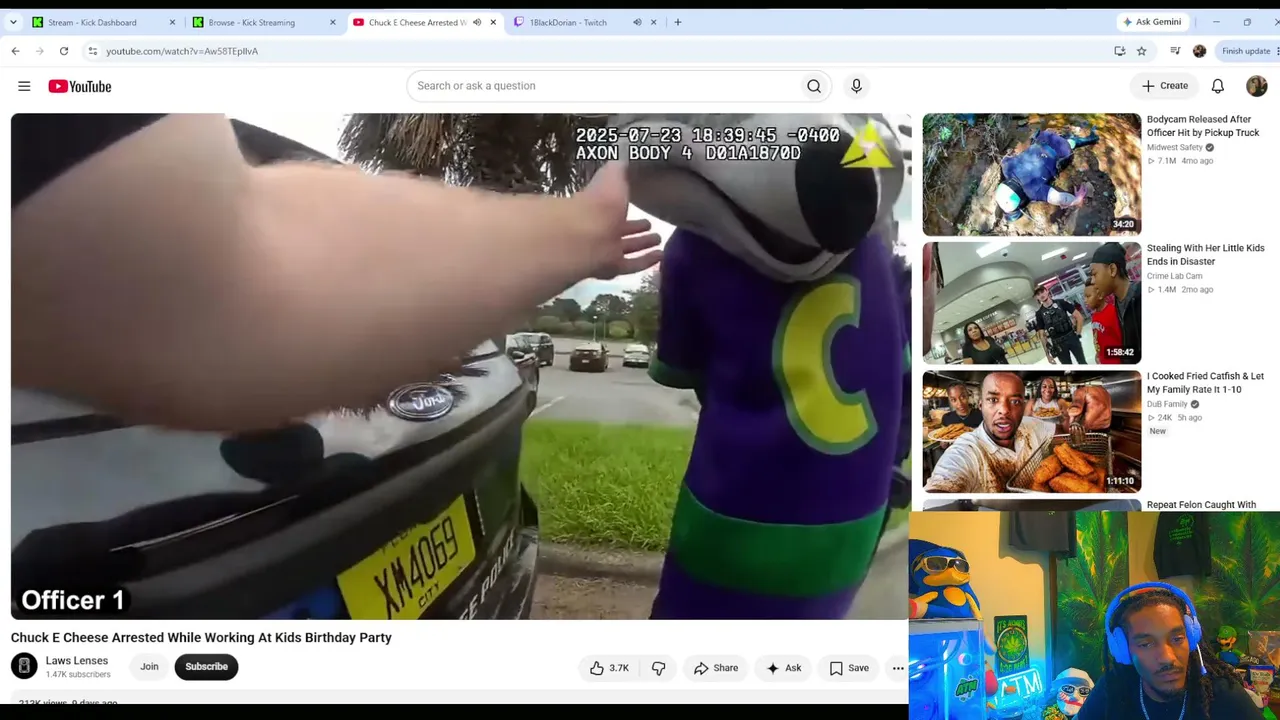Go back to the previous page

pos(15,51)
